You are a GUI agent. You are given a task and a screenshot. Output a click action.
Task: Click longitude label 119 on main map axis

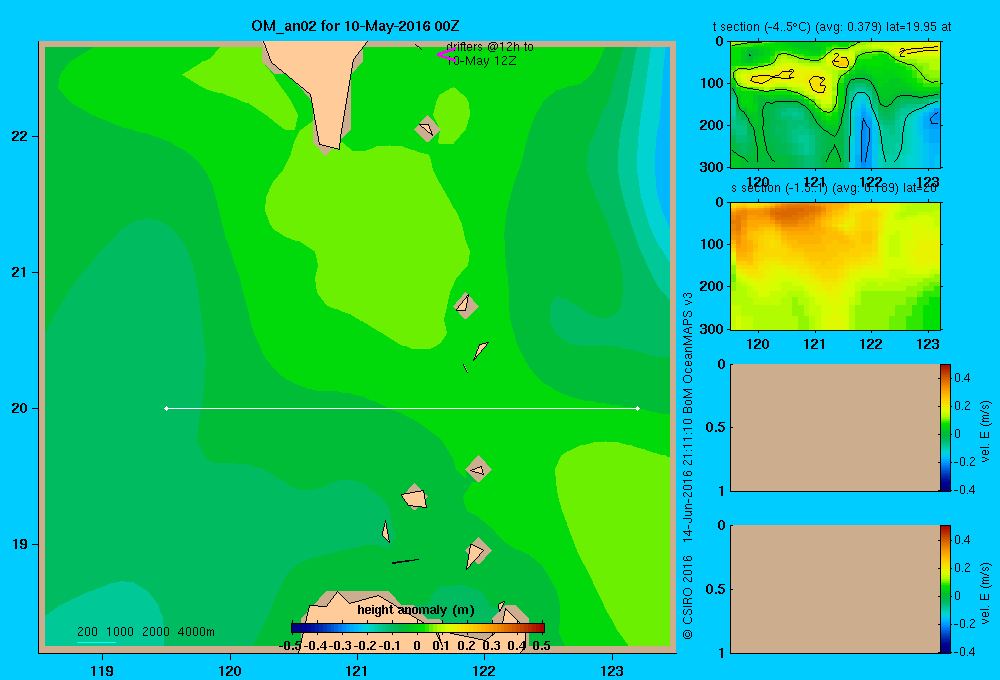click(102, 670)
